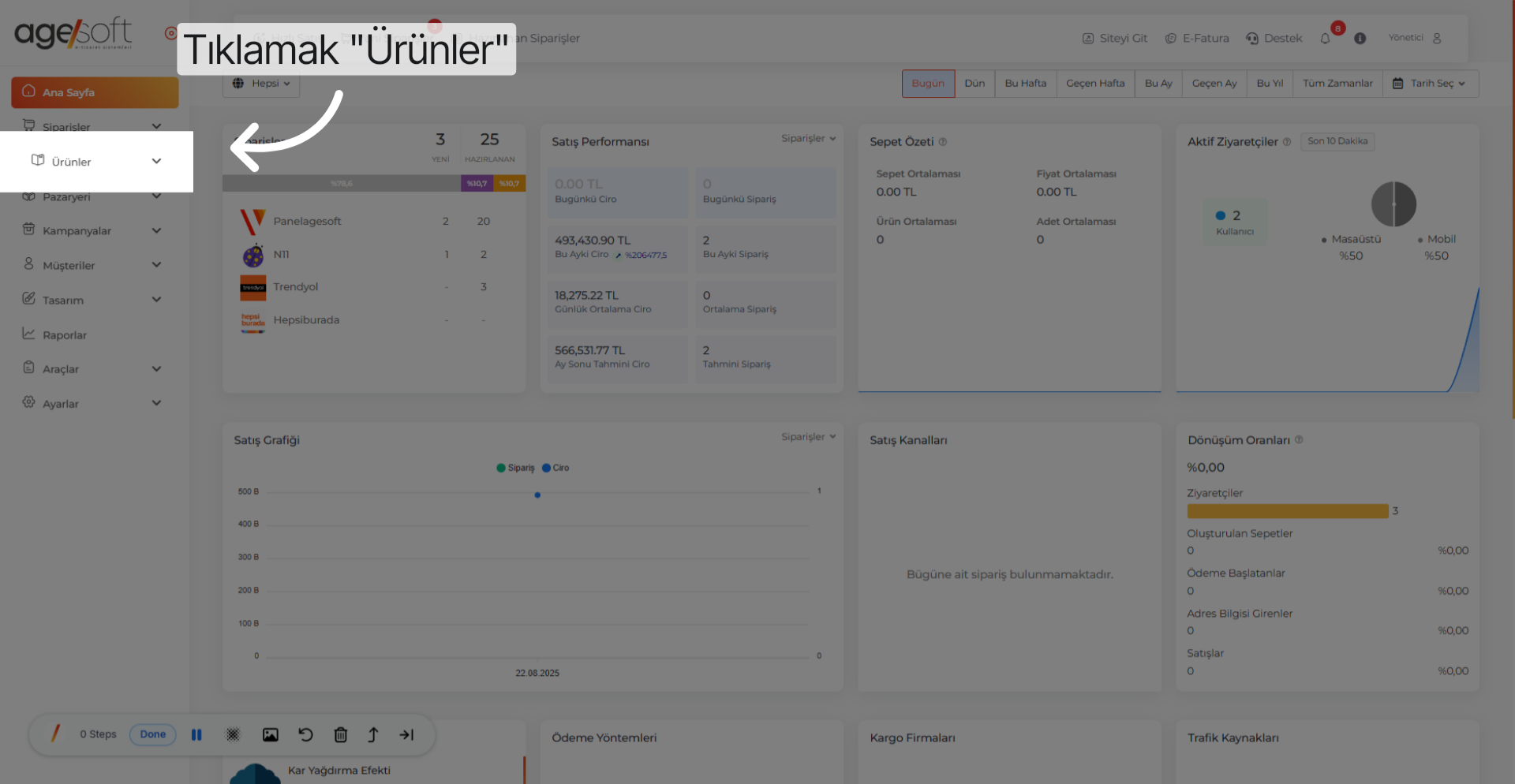This screenshot has height=784, width=1515.
Task: Pause the step recording
Action: pos(196,735)
